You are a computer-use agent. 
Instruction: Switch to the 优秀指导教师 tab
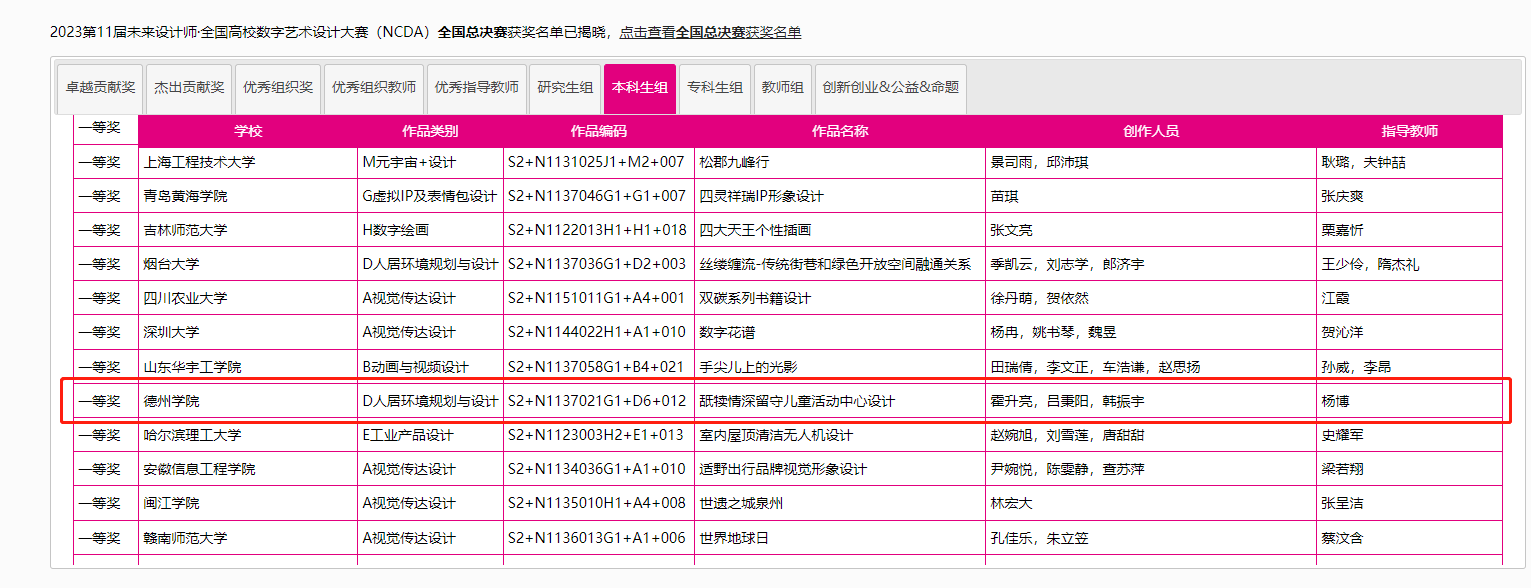(x=476, y=88)
